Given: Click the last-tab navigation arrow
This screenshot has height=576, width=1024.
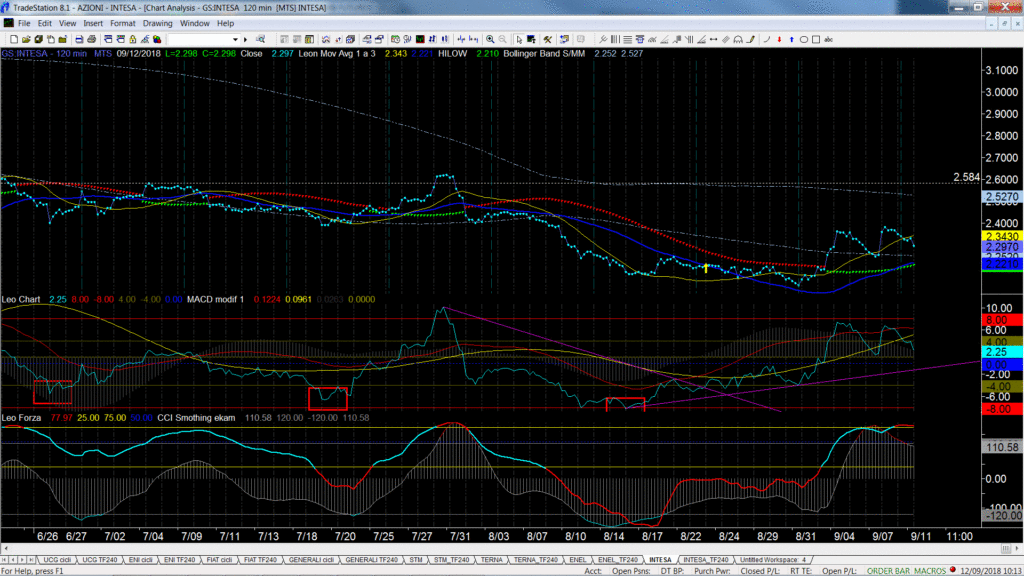Looking at the screenshot, I should [31, 560].
